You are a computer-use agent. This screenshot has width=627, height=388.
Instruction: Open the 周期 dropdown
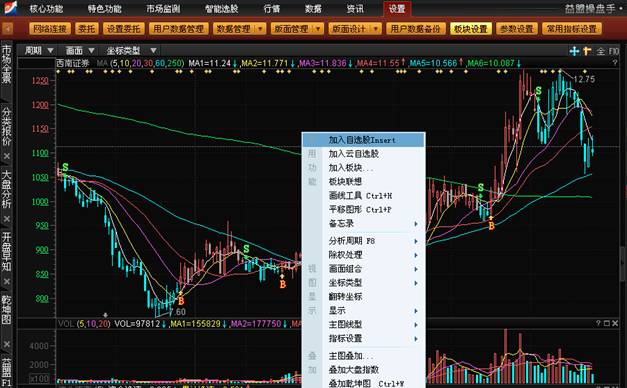[39, 50]
